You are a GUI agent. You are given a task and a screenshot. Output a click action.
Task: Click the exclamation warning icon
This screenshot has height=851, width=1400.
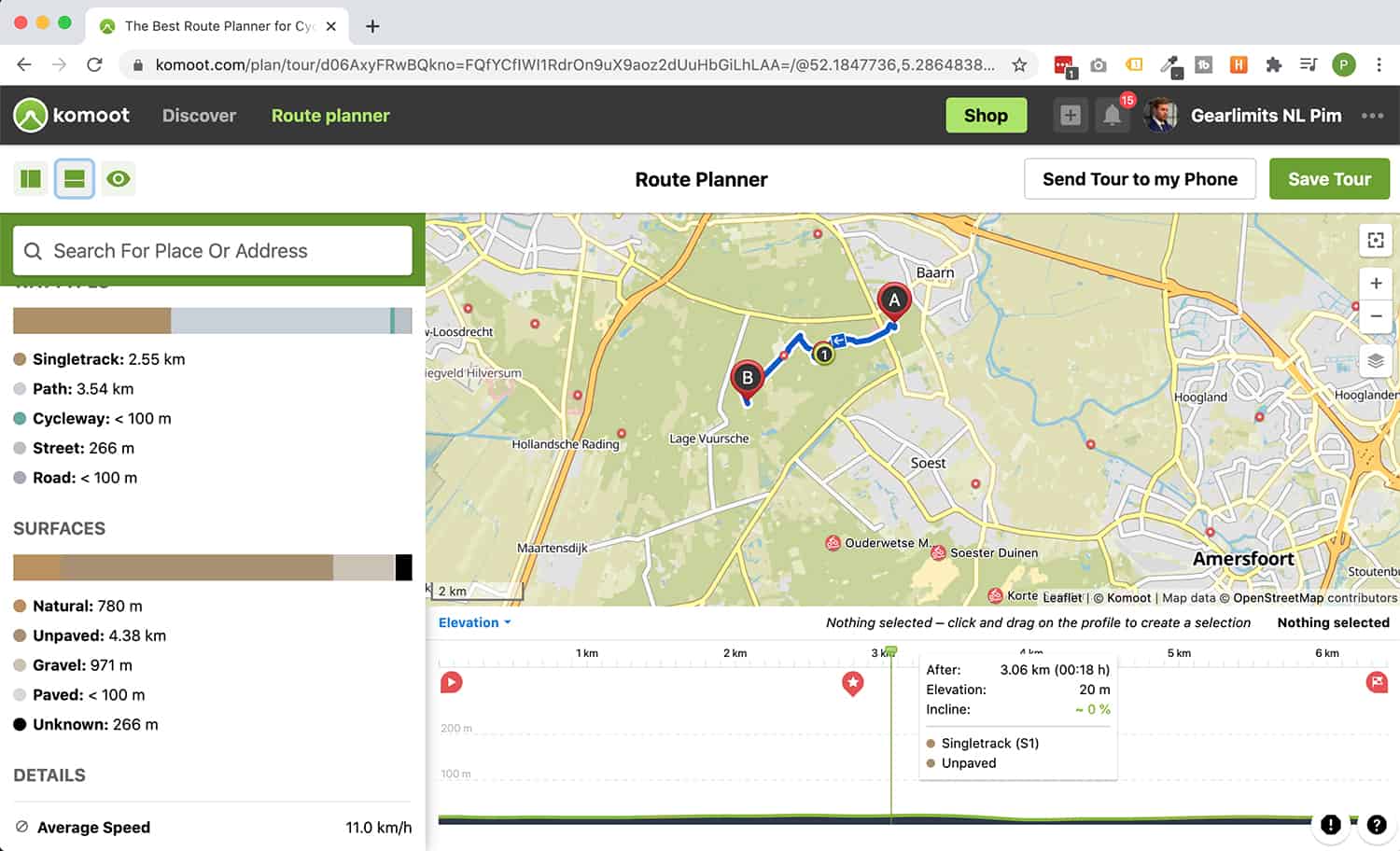(x=1331, y=825)
